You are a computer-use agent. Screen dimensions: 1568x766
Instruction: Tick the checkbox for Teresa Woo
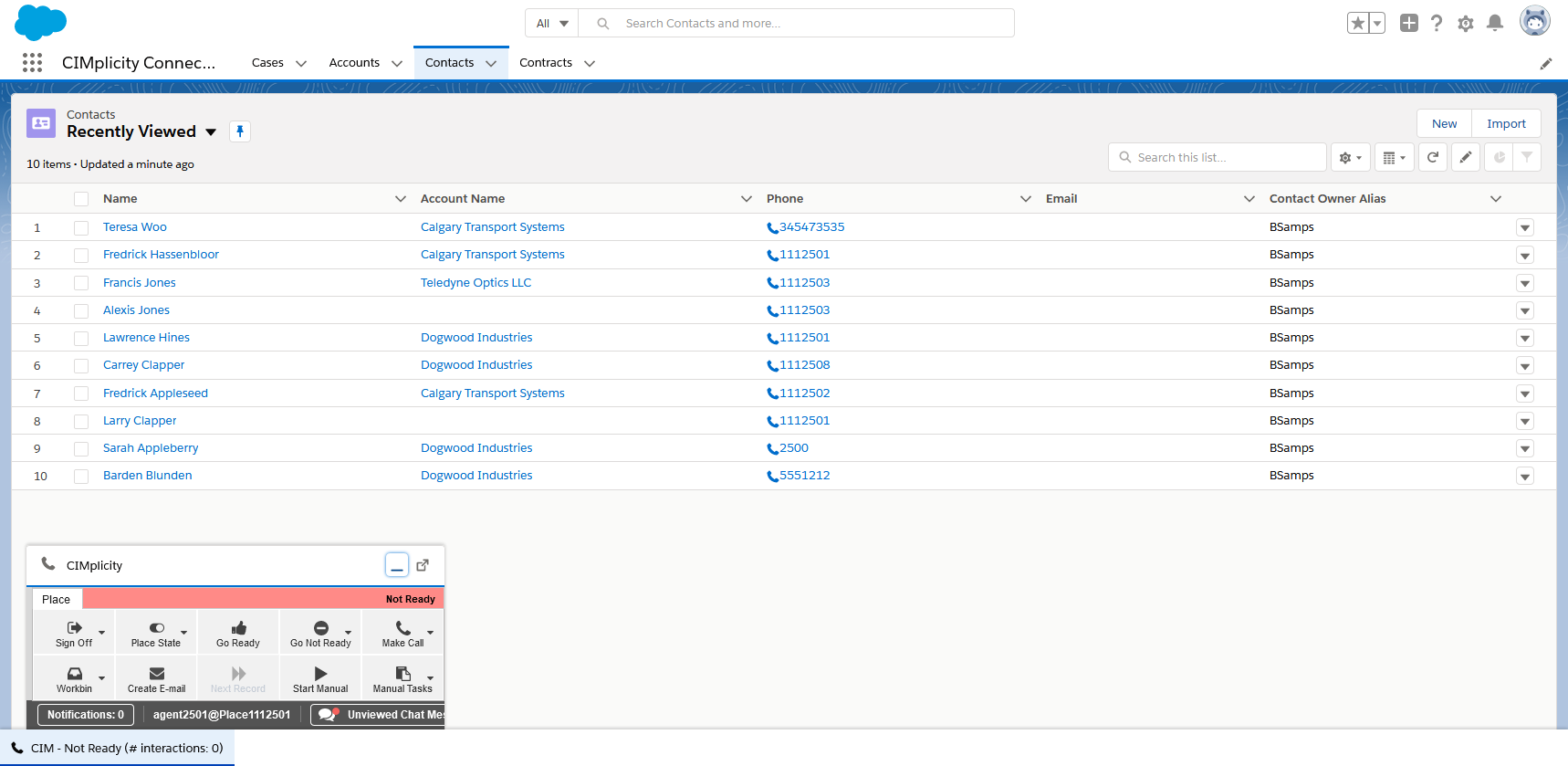81,227
